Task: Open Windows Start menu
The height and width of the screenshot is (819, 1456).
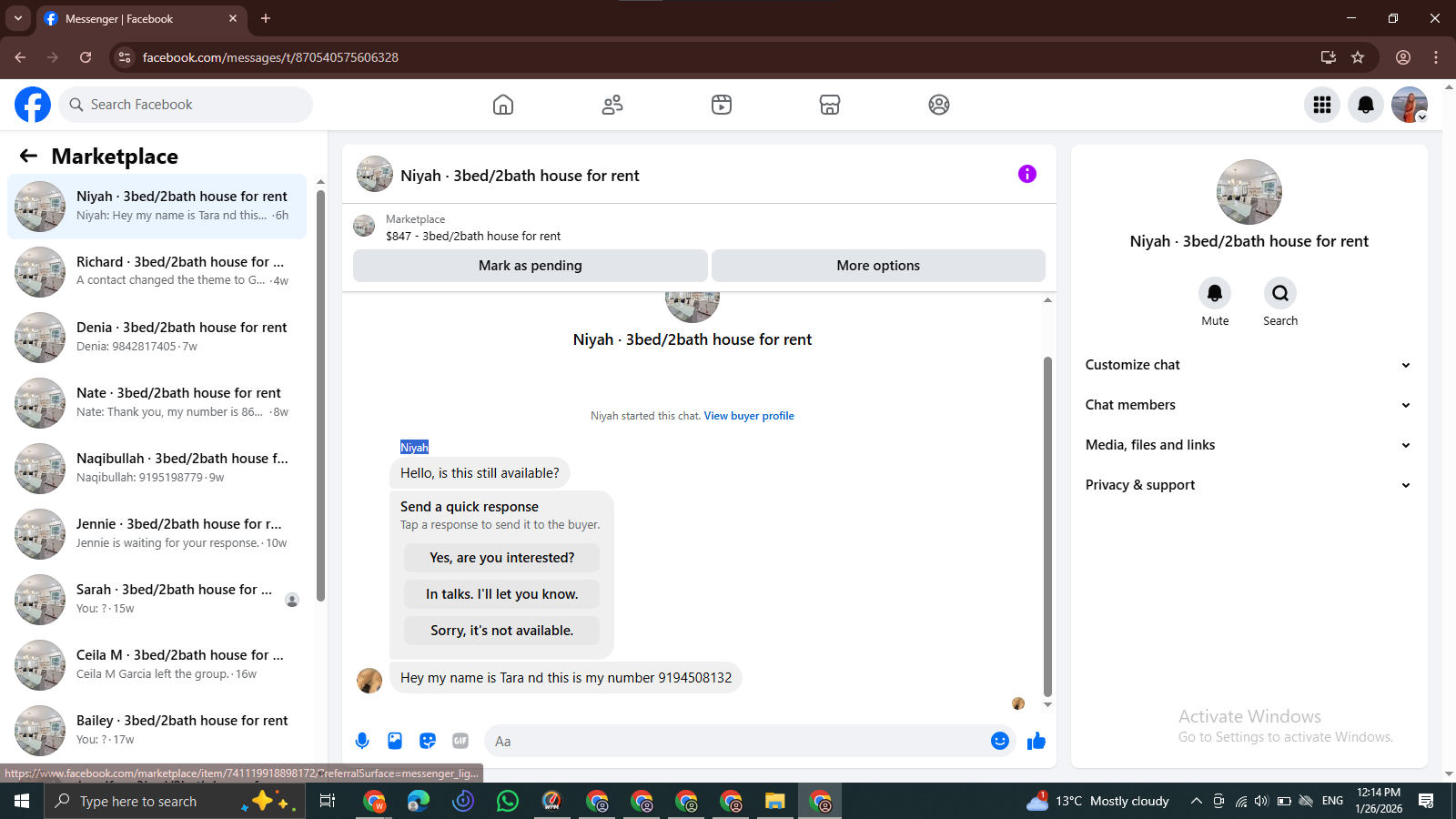Action: (x=22, y=801)
